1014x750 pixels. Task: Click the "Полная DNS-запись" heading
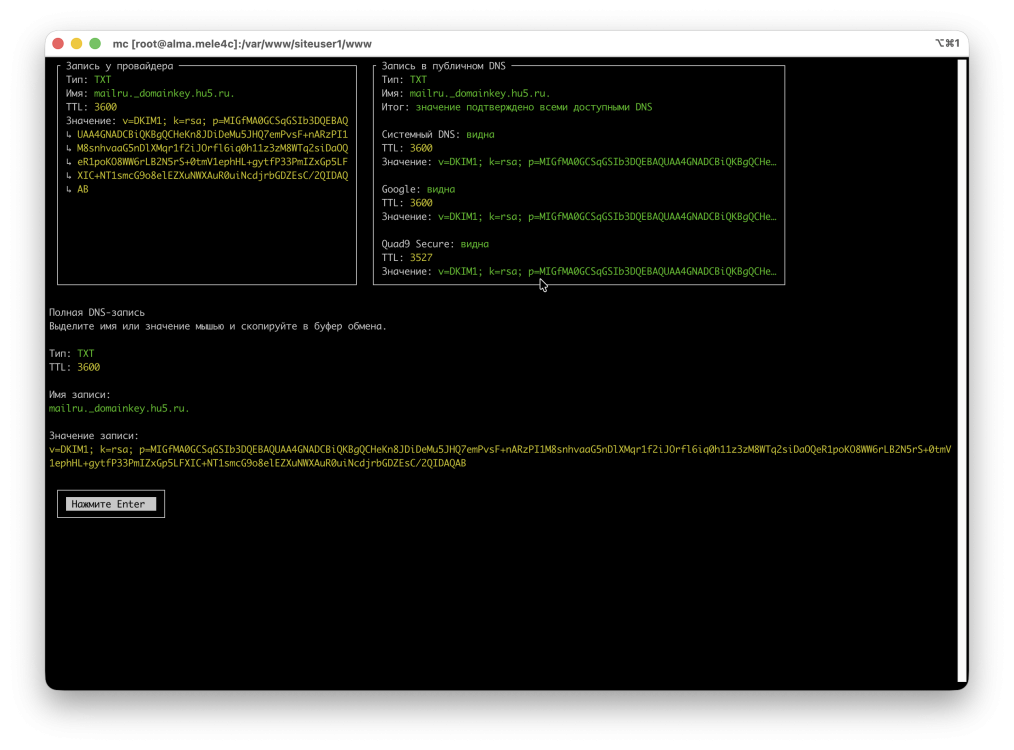click(97, 312)
